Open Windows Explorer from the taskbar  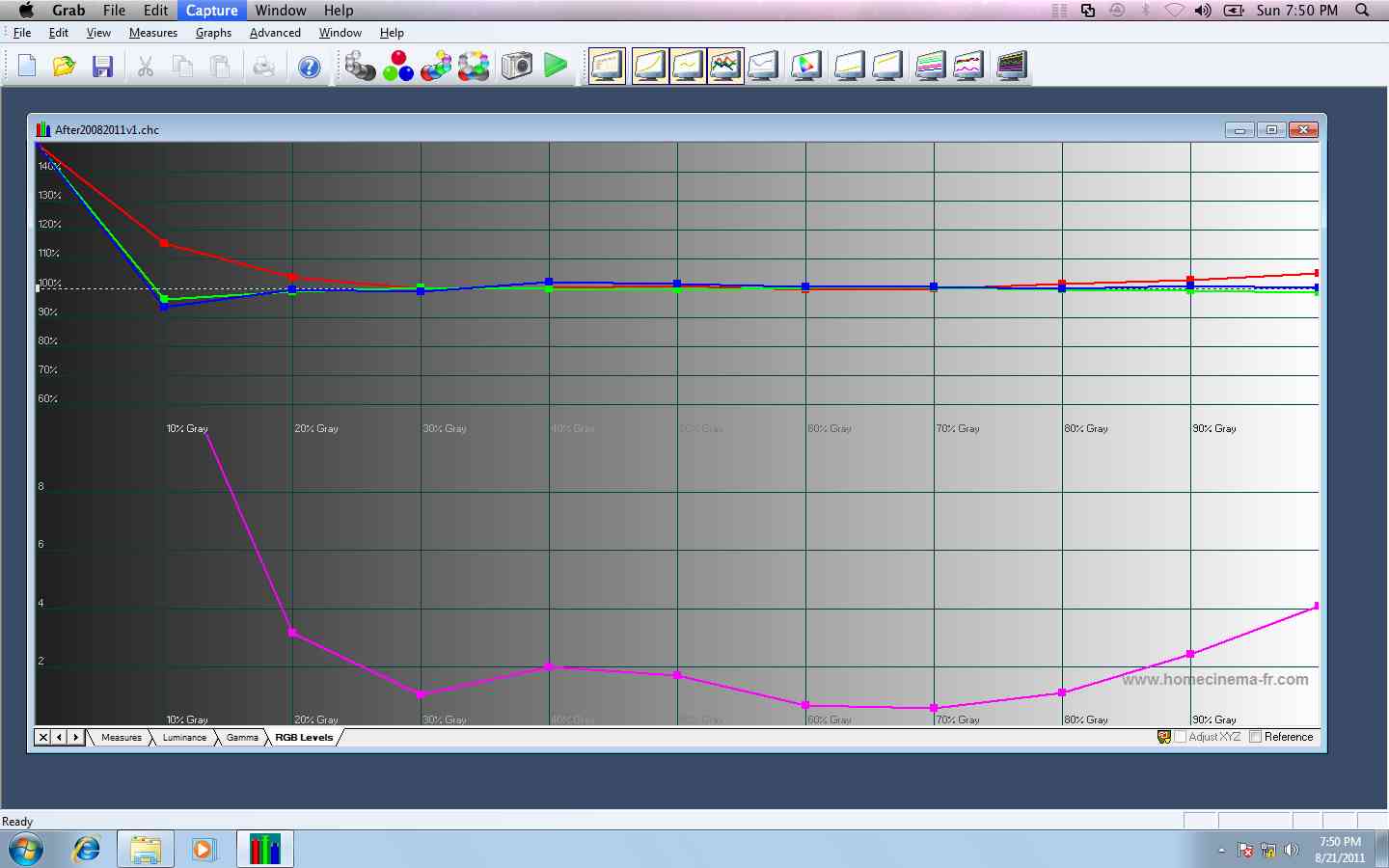(x=146, y=850)
